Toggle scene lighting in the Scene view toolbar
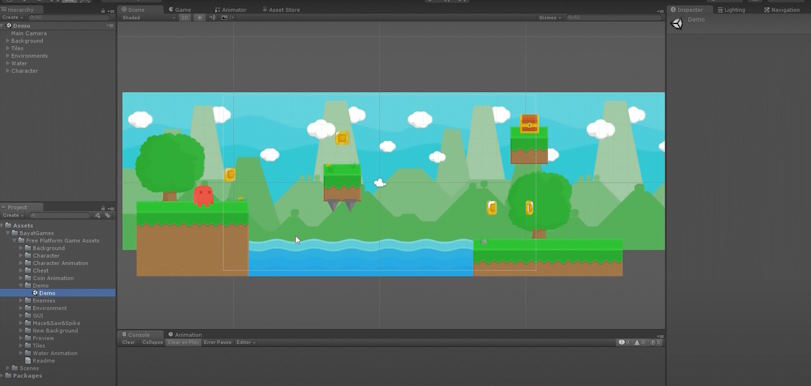 [200, 18]
